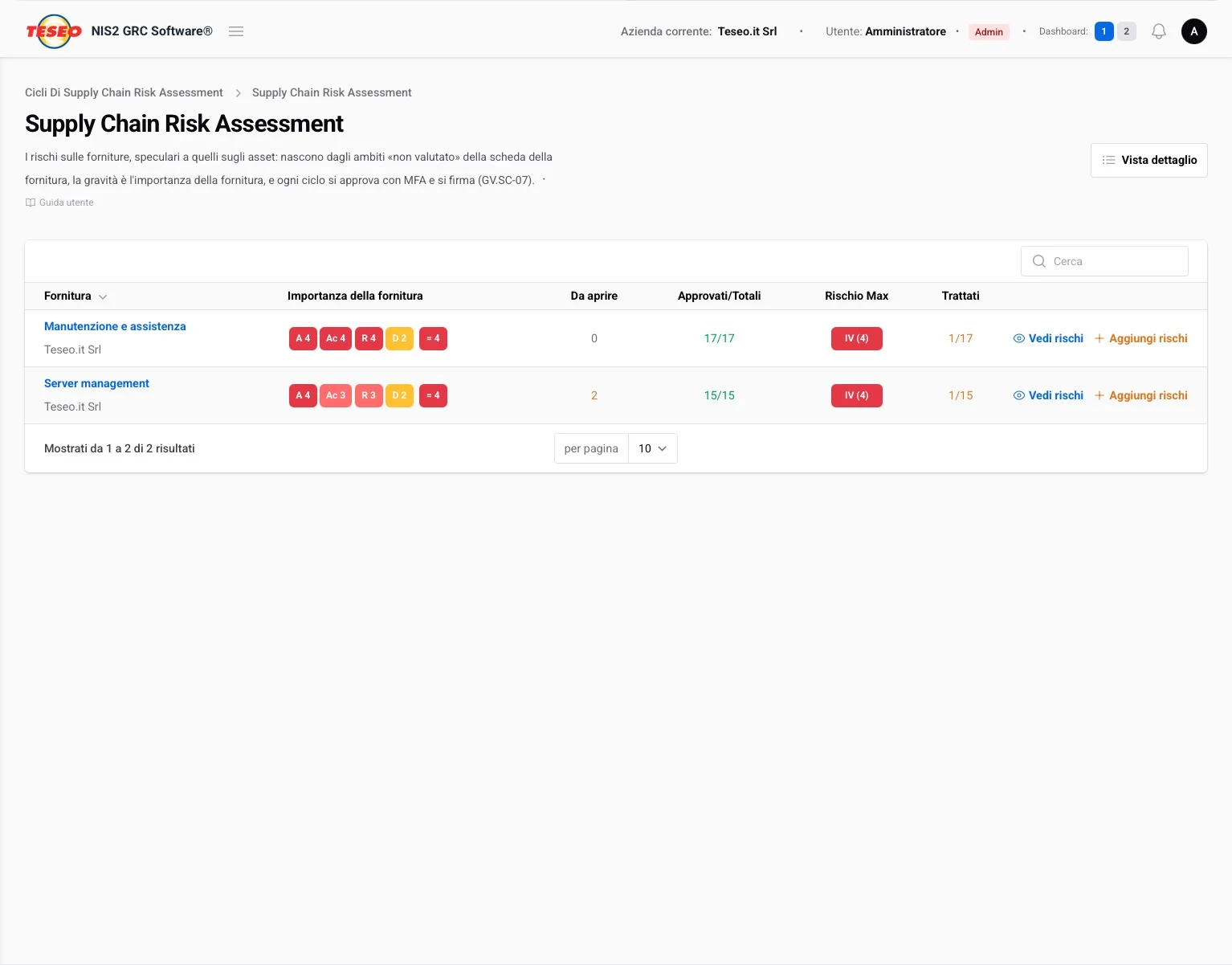This screenshot has width=1232, height=965.
Task: Switch to Dashboard 2
Action: [x=1127, y=31]
